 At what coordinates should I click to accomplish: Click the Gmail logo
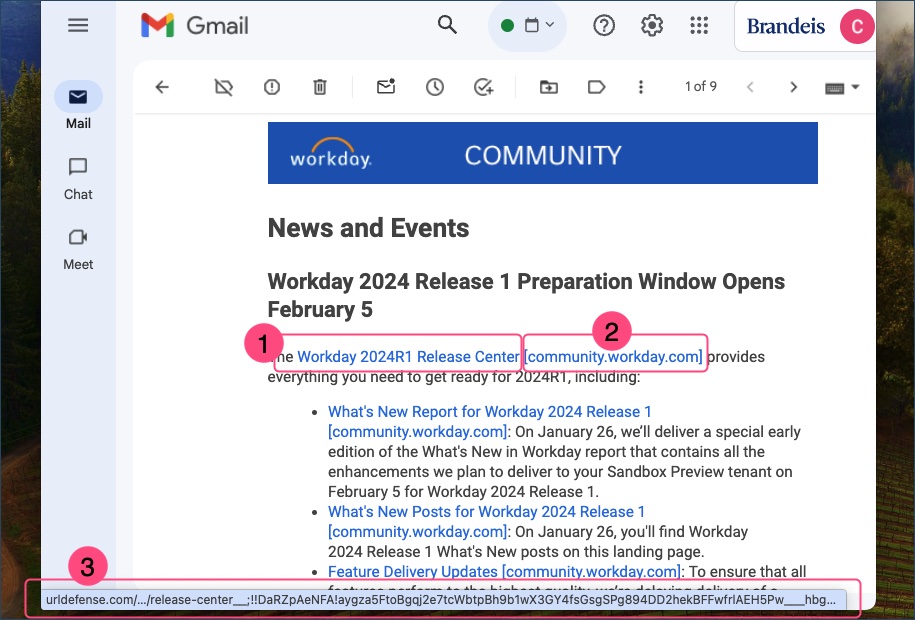click(x=194, y=26)
